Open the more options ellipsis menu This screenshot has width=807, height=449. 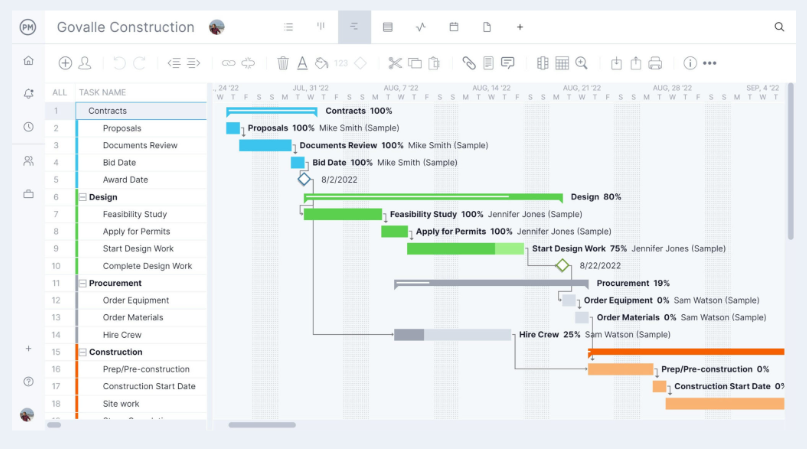tap(710, 63)
